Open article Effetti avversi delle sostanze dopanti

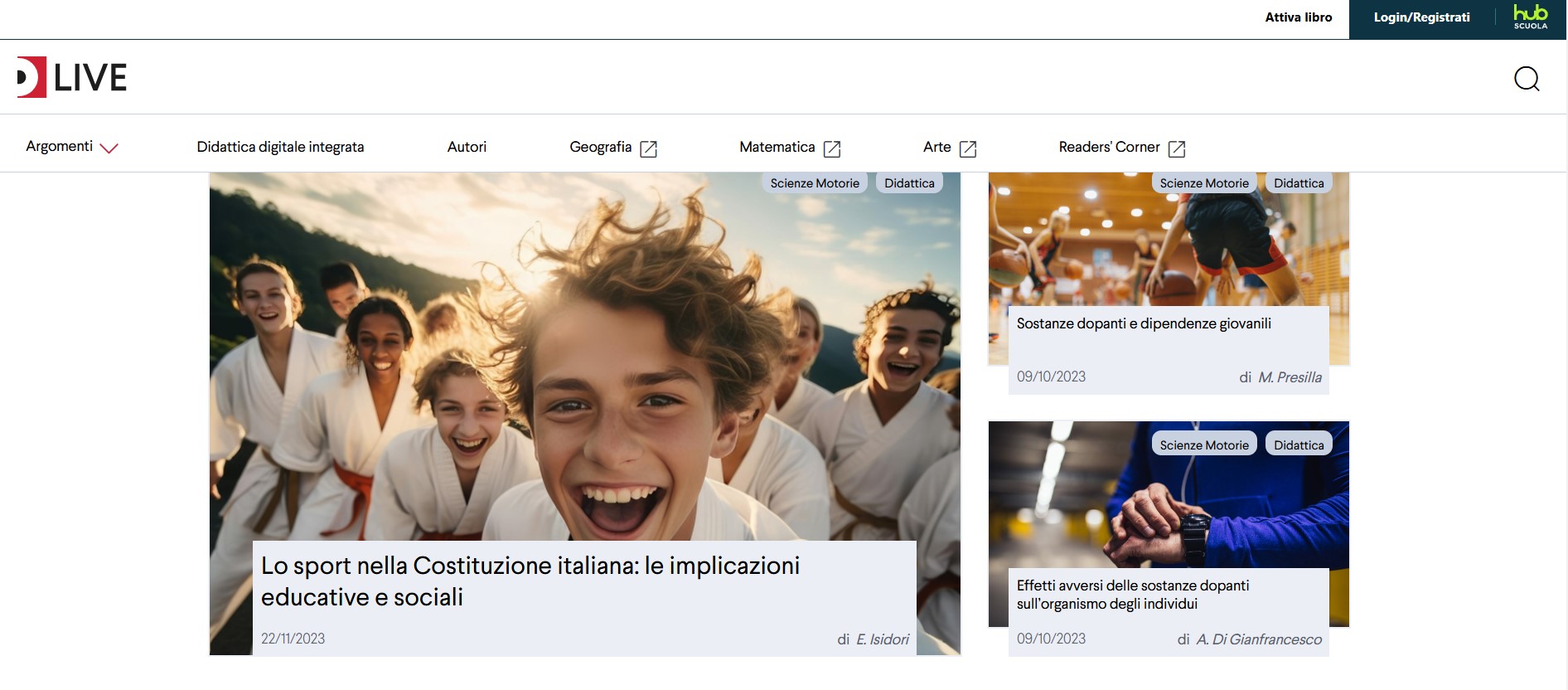tap(1133, 595)
